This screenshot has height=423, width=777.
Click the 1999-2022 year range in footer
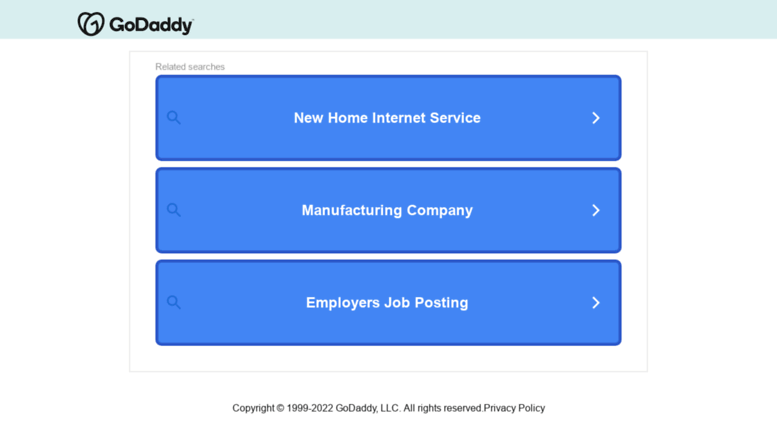tap(310, 408)
